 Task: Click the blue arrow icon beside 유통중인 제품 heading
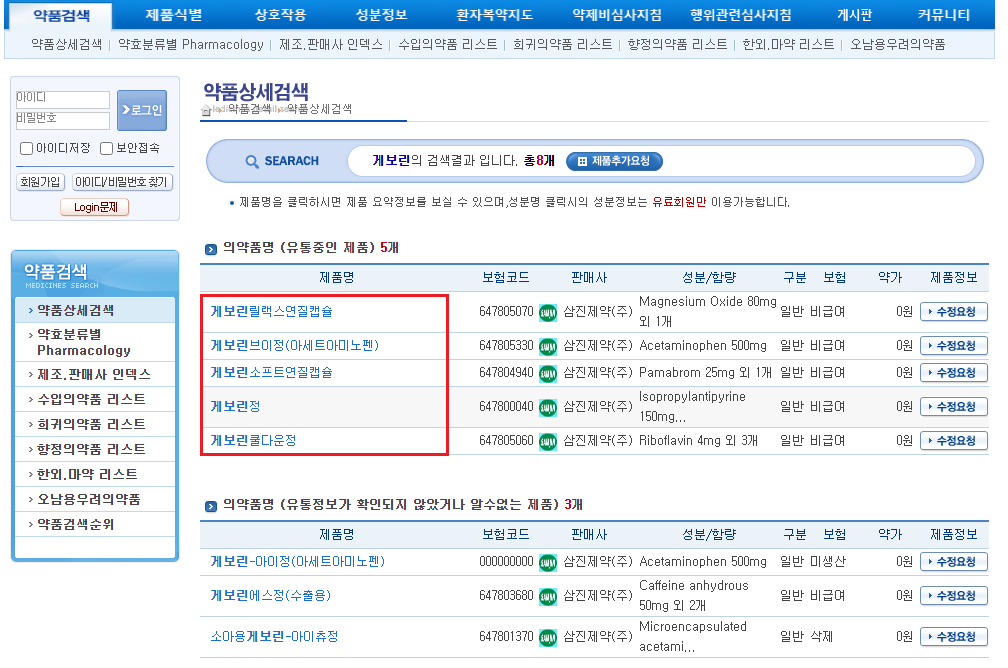(x=211, y=249)
